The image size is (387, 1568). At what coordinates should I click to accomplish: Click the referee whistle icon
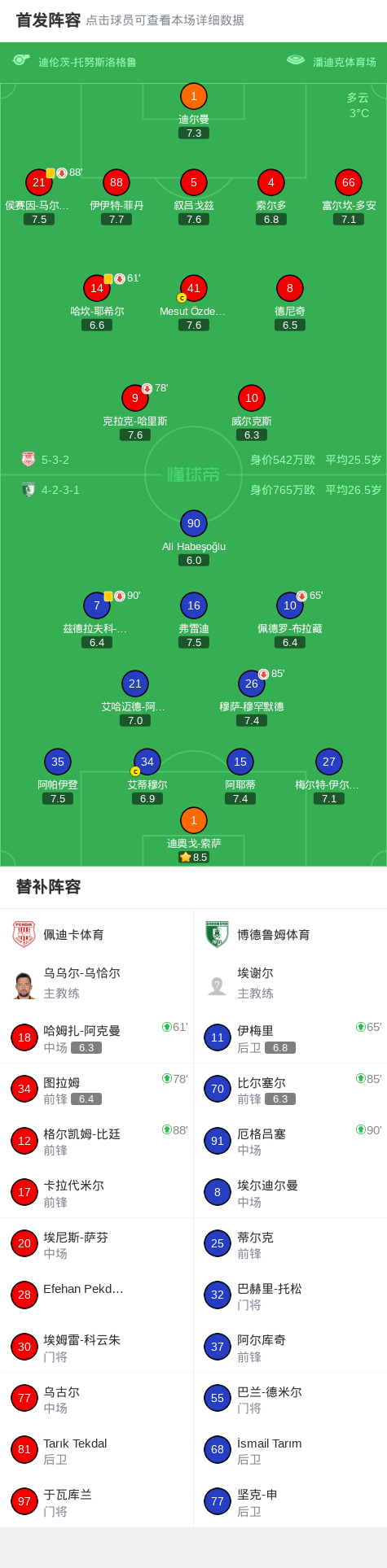(21, 60)
